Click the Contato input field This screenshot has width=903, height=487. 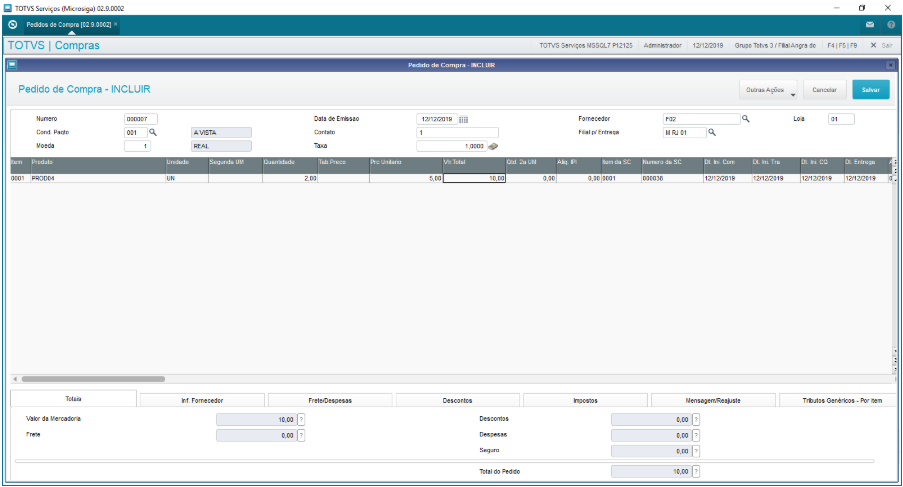click(457, 132)
